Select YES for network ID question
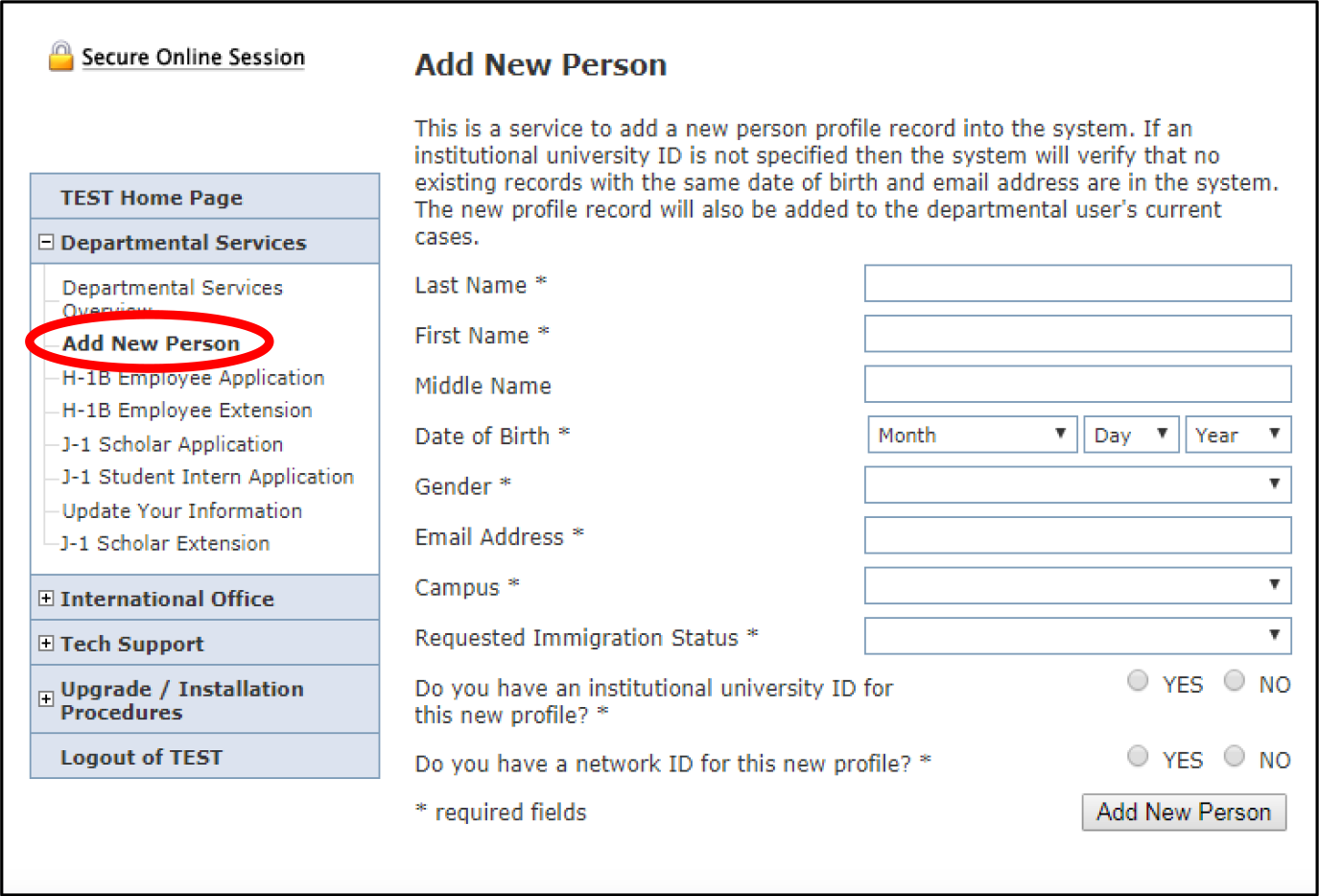 [x=1138, y=757]
